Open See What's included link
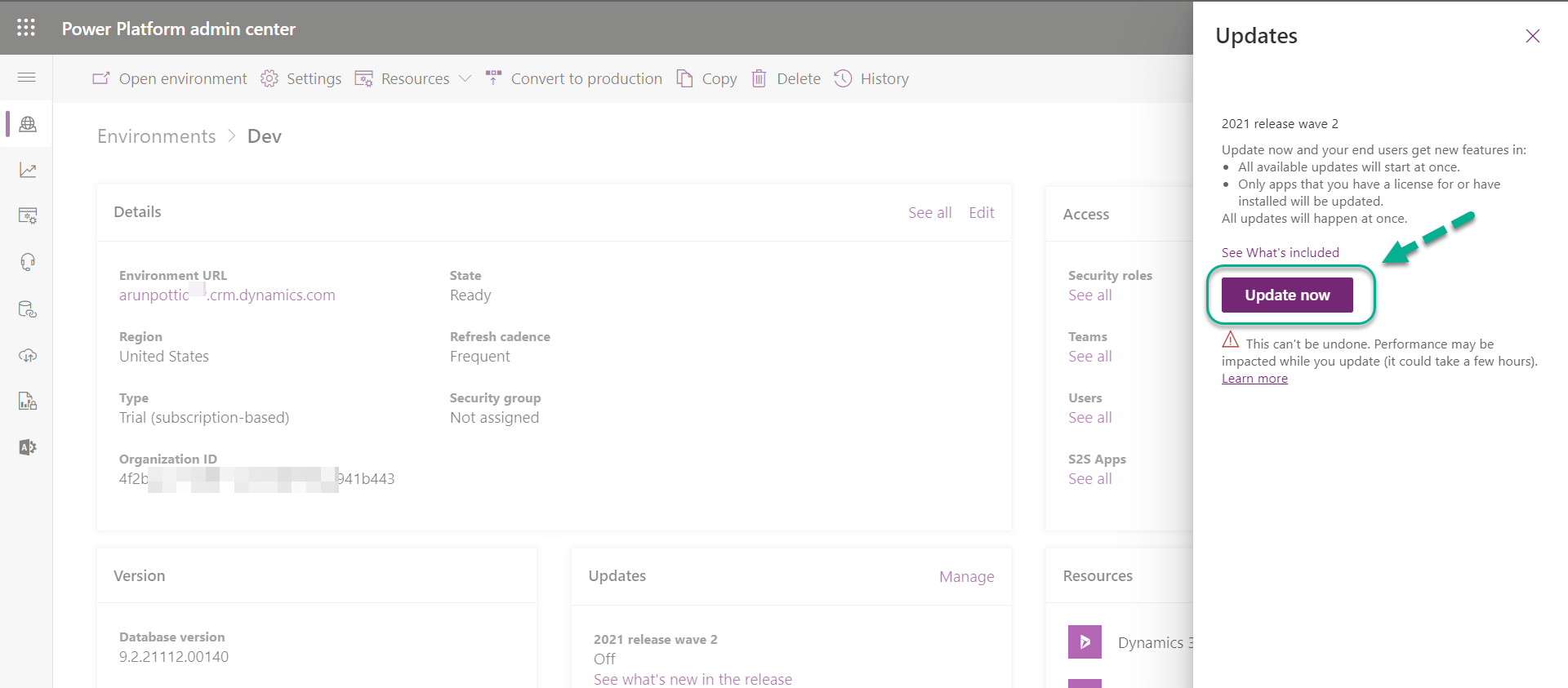 click(x=1281, y=252)
